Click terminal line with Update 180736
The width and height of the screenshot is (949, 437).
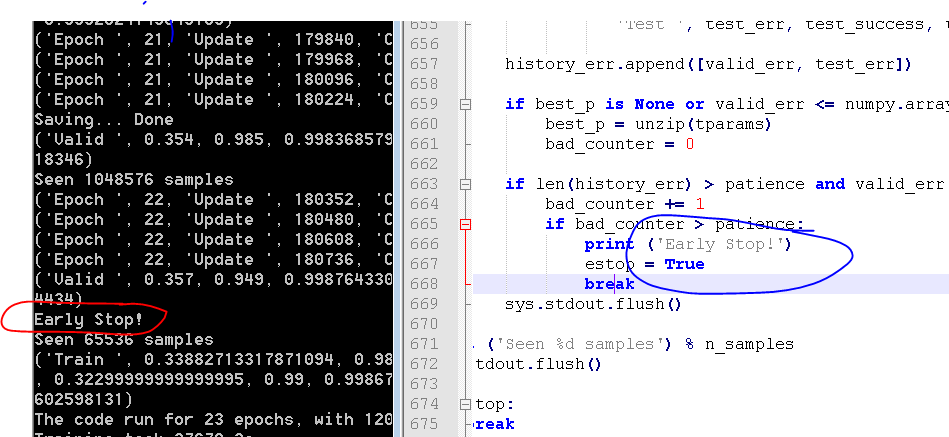pos(213,259)
